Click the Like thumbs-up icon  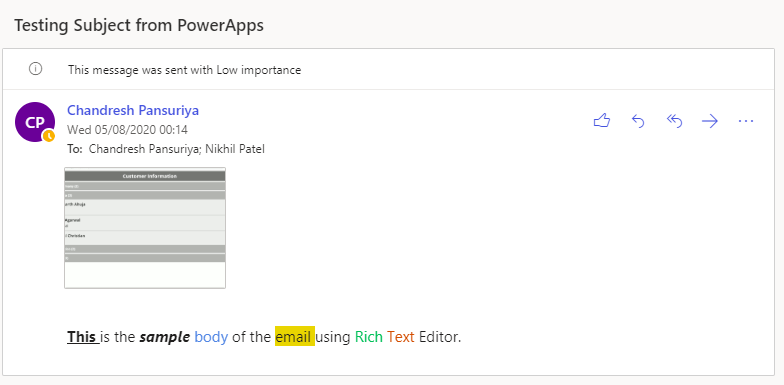click(x=602, y=121)
